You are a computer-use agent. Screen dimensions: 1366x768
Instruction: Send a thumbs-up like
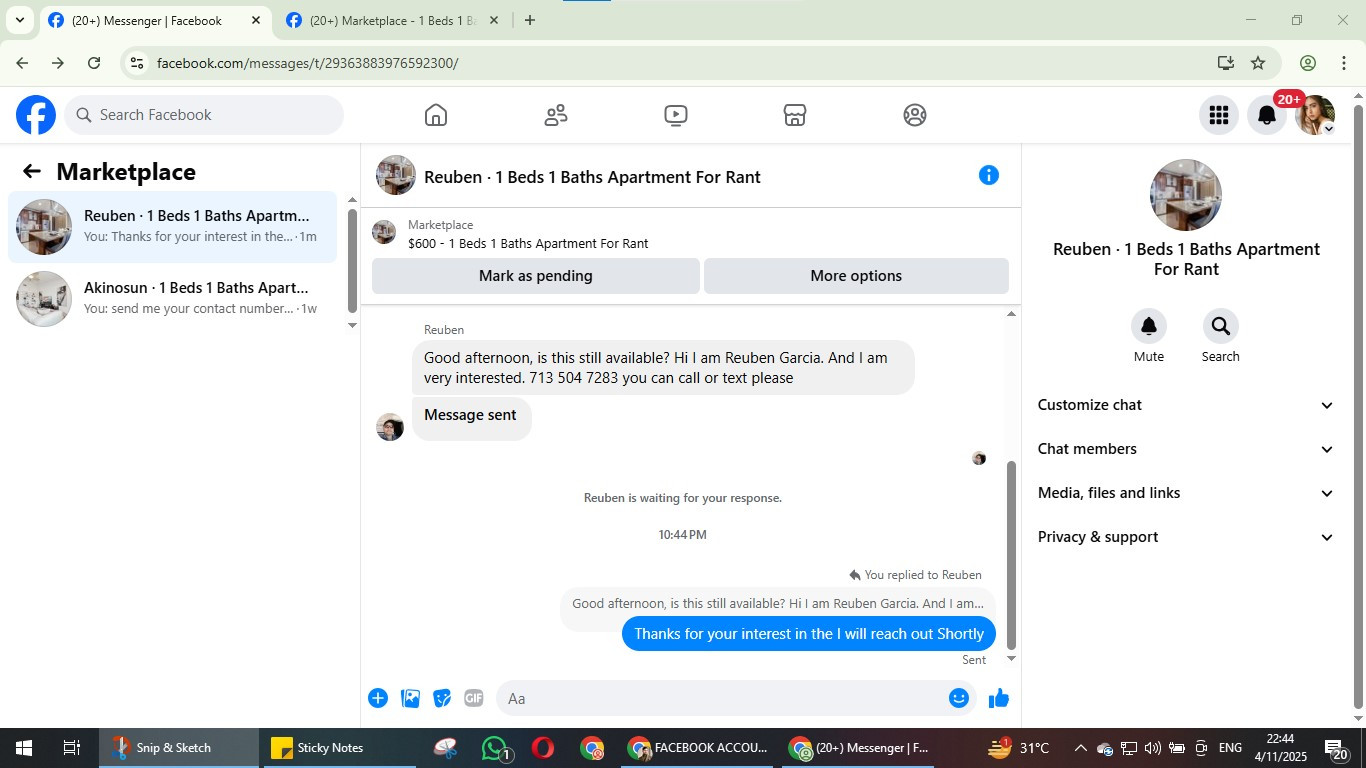[999, 698]
